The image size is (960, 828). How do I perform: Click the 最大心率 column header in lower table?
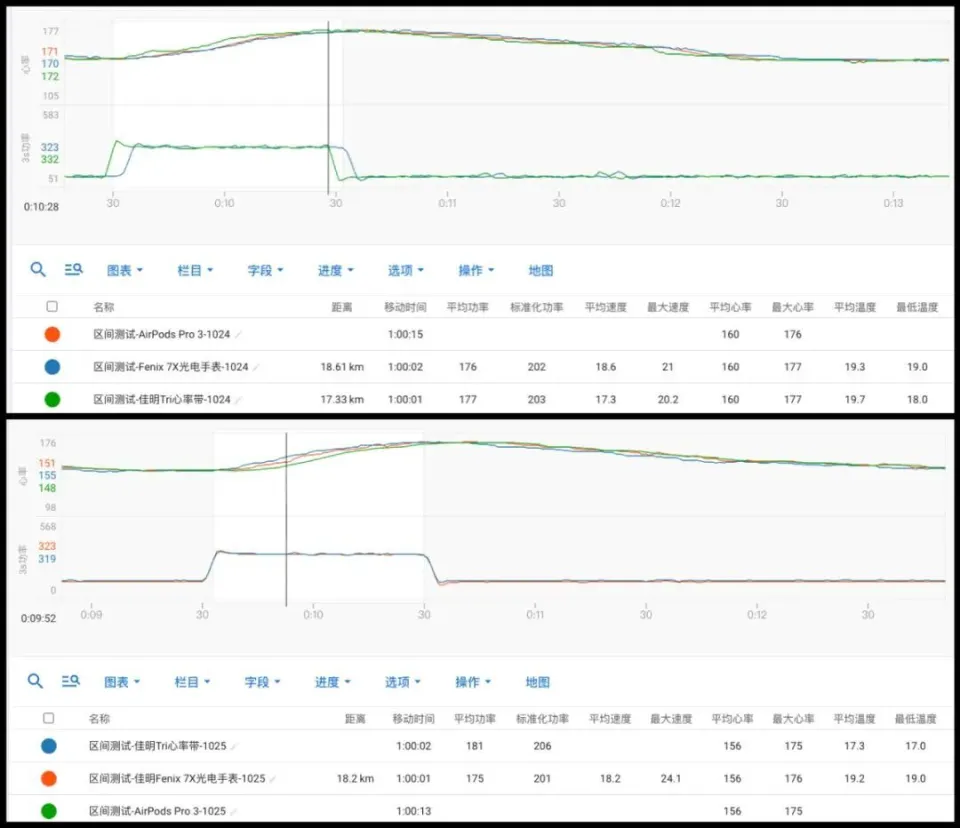tap(792, 718)
